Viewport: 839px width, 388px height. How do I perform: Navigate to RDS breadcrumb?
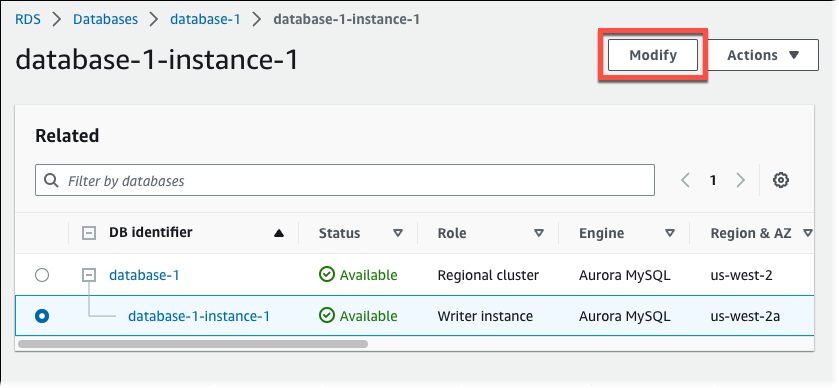pos(28,19)
